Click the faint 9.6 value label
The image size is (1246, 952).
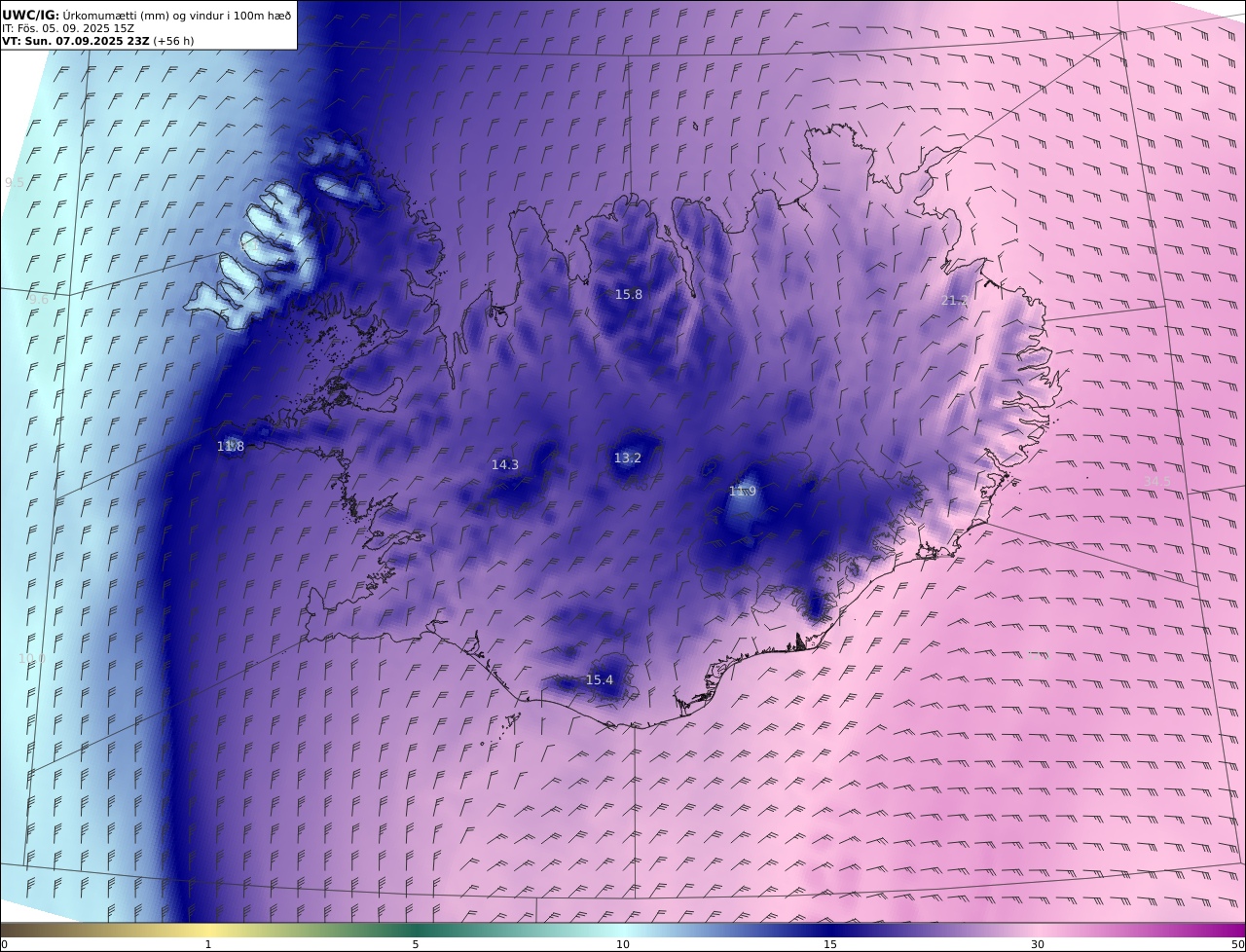point(38,299)
